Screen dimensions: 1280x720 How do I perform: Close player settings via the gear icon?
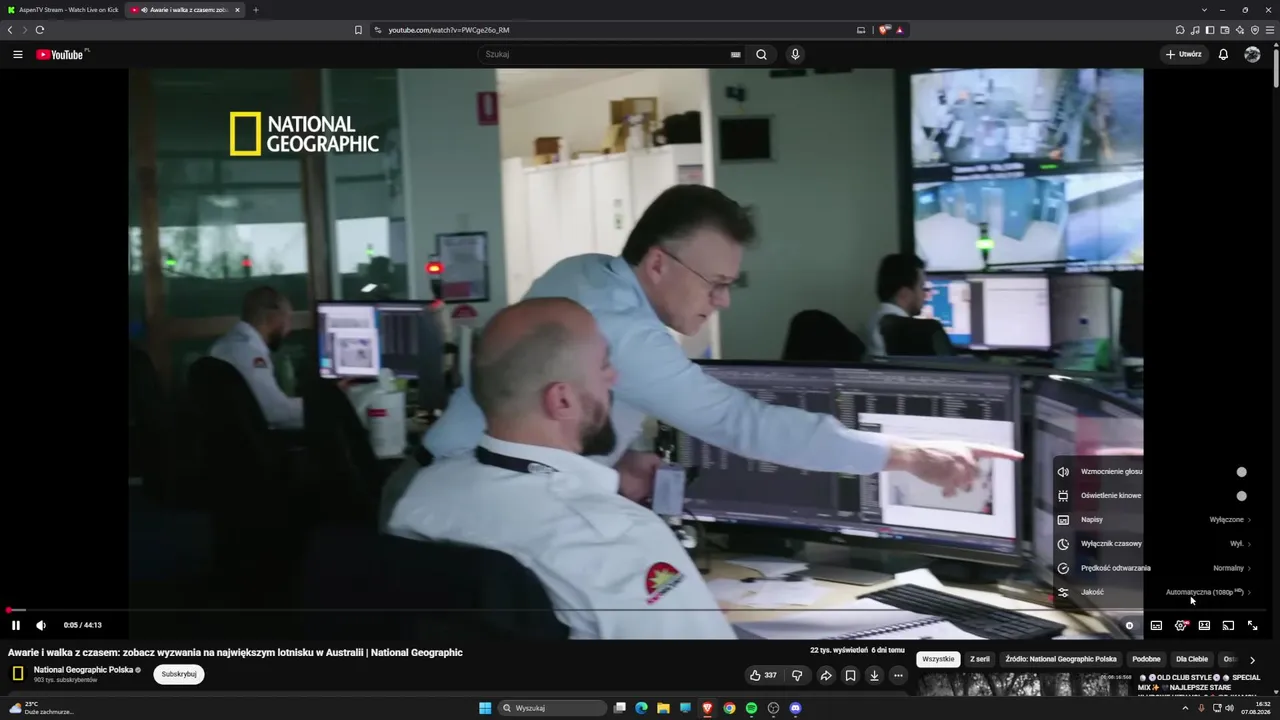point(1180,626)
